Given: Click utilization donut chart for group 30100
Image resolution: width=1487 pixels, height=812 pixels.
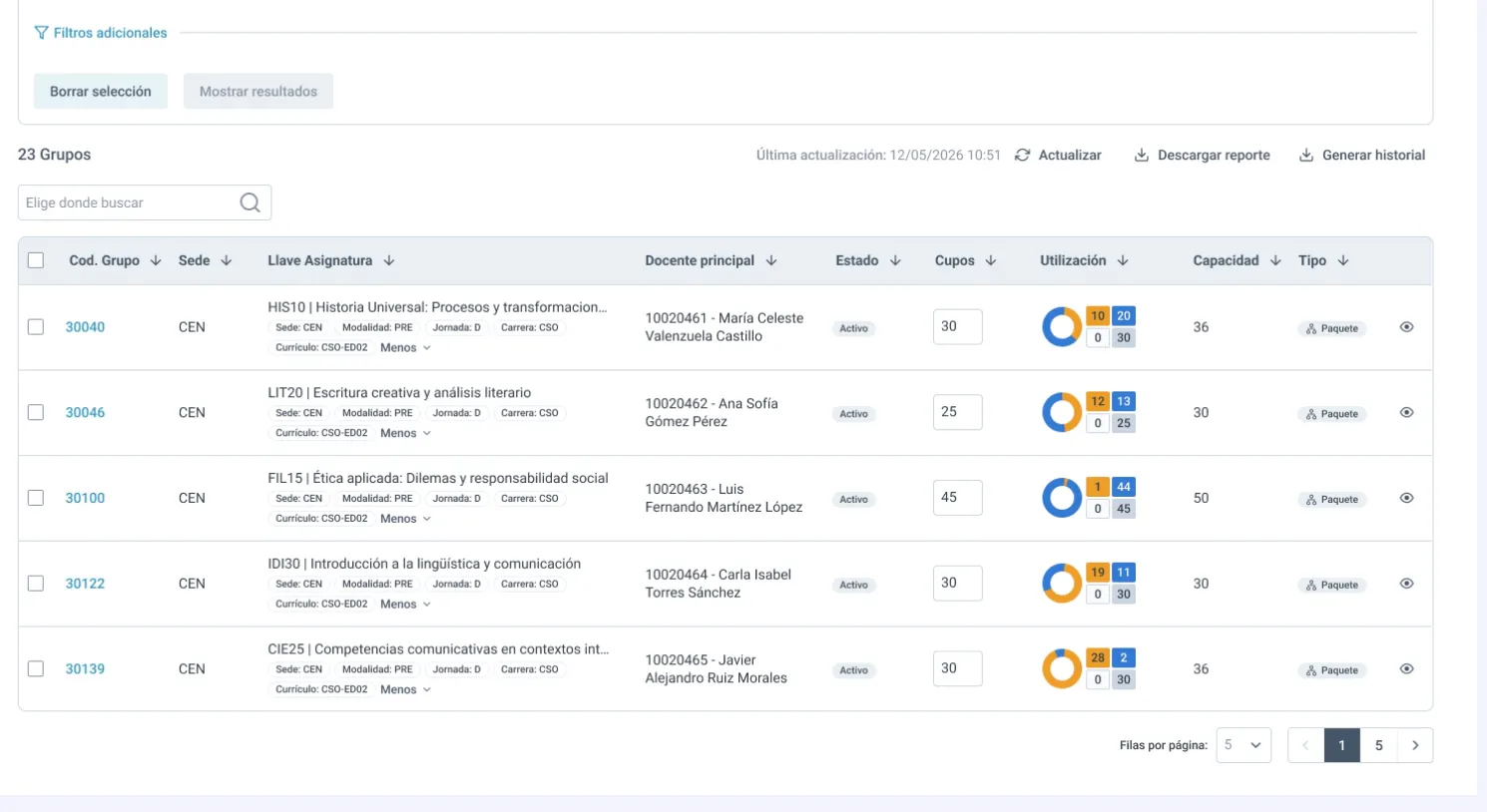Looking at the screenshot, I should [x=1062, y=498].
